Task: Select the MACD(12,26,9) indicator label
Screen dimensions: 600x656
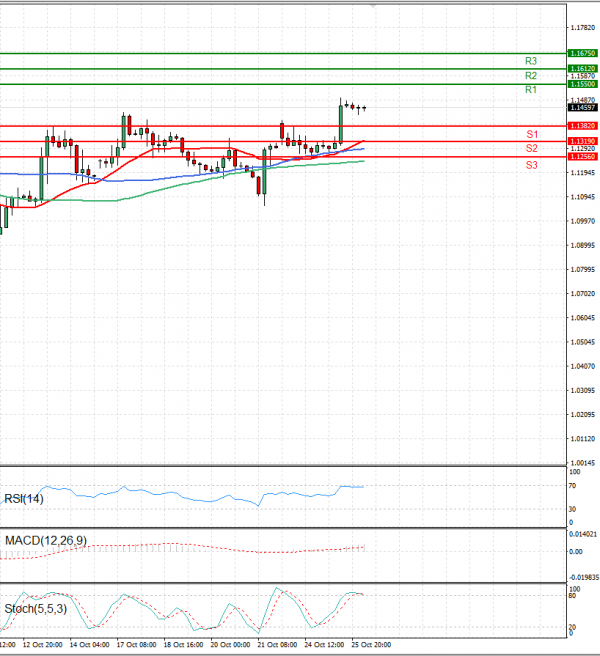Action: pos(45,541)
